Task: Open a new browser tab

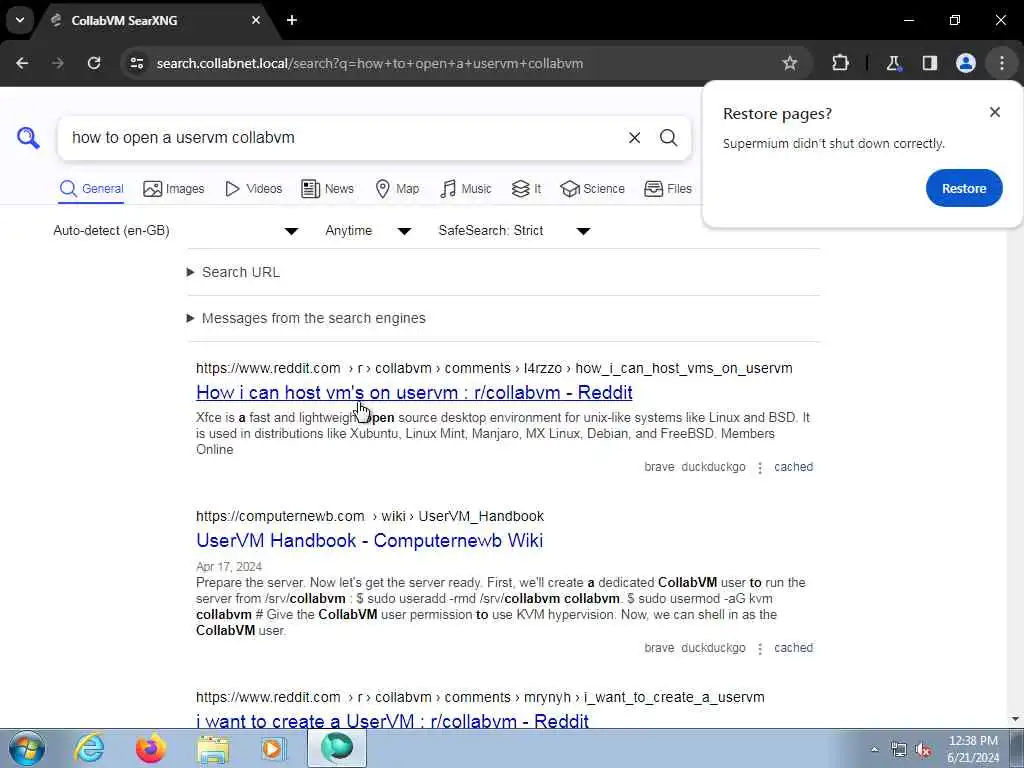Action: coord(292,20)
